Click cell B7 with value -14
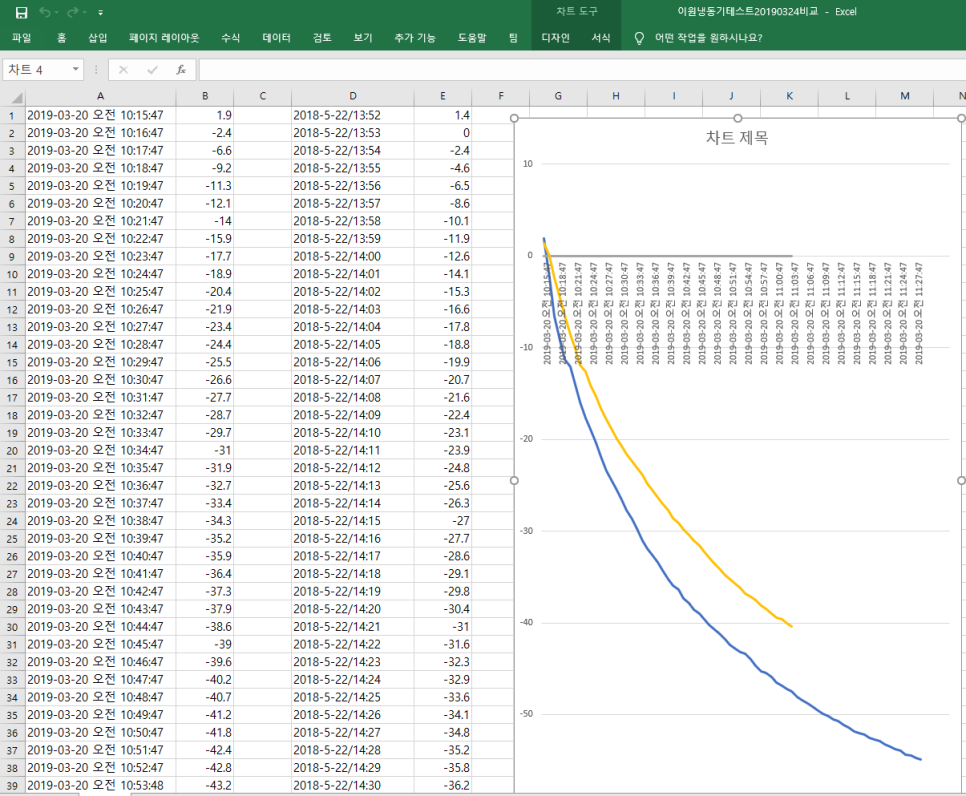This screenshot has width=966, height=796. coord(205,221)
